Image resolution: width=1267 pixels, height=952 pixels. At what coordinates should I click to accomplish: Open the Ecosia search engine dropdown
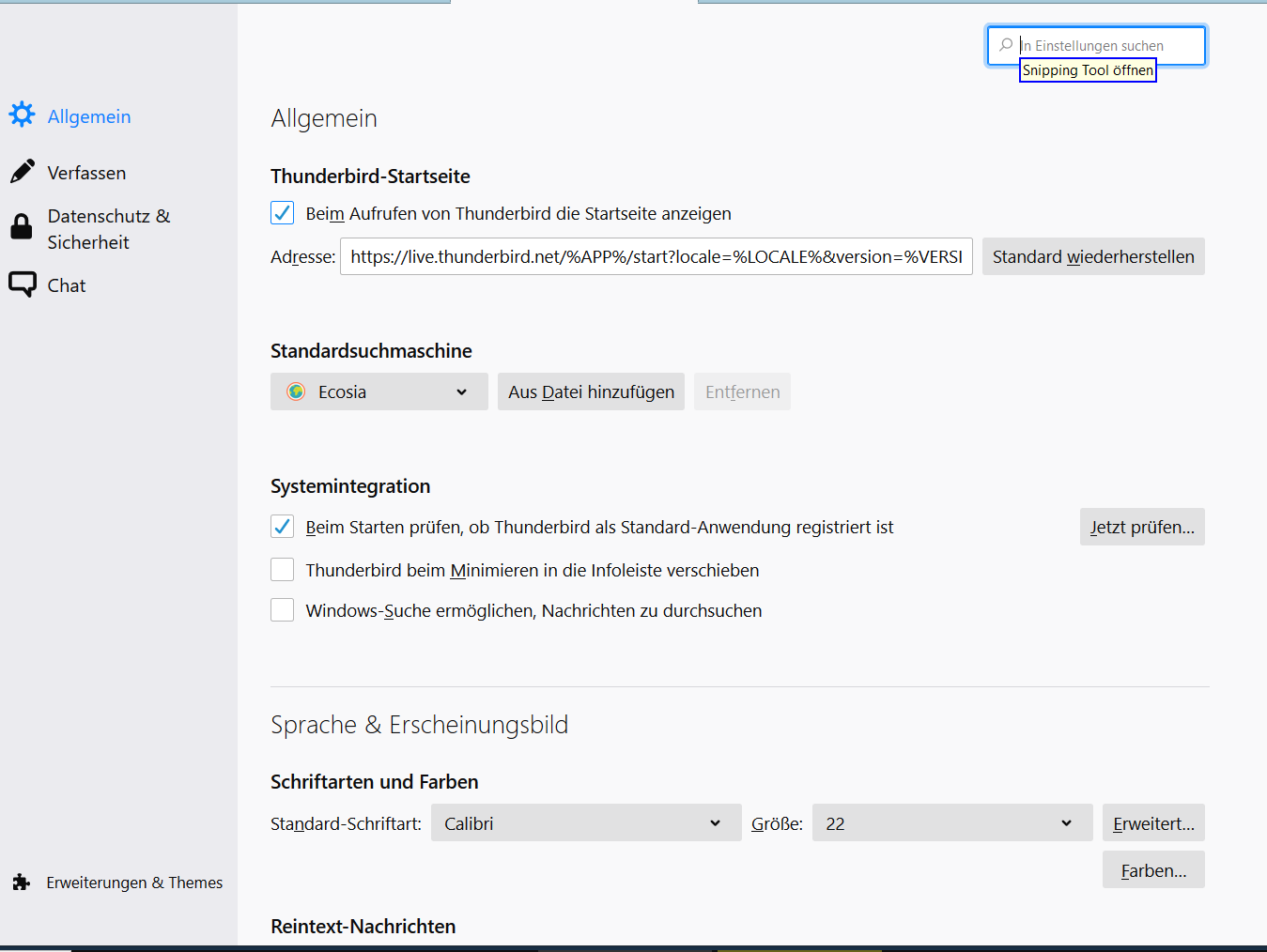[x=379, y=392]
